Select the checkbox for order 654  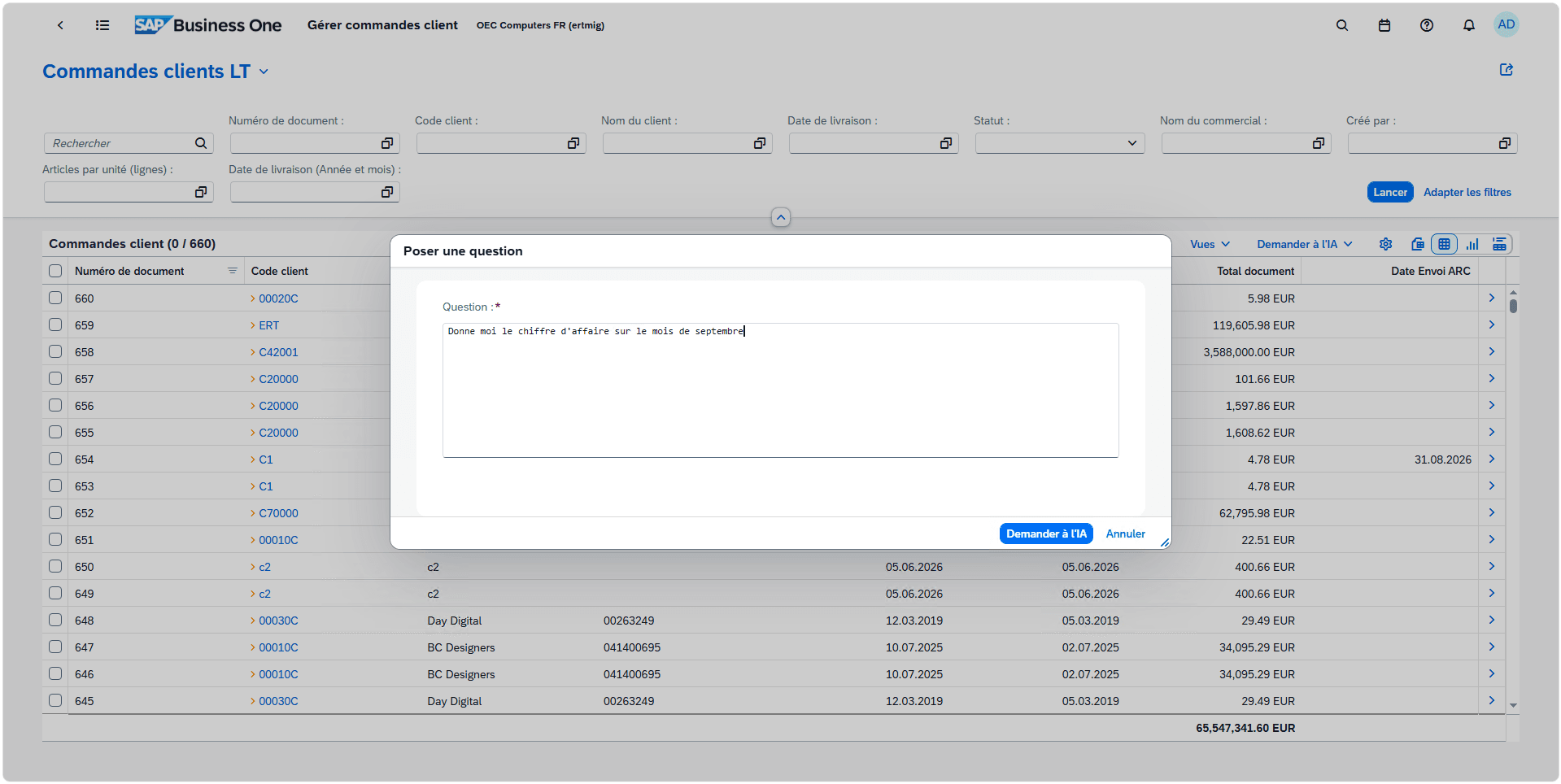55,459
